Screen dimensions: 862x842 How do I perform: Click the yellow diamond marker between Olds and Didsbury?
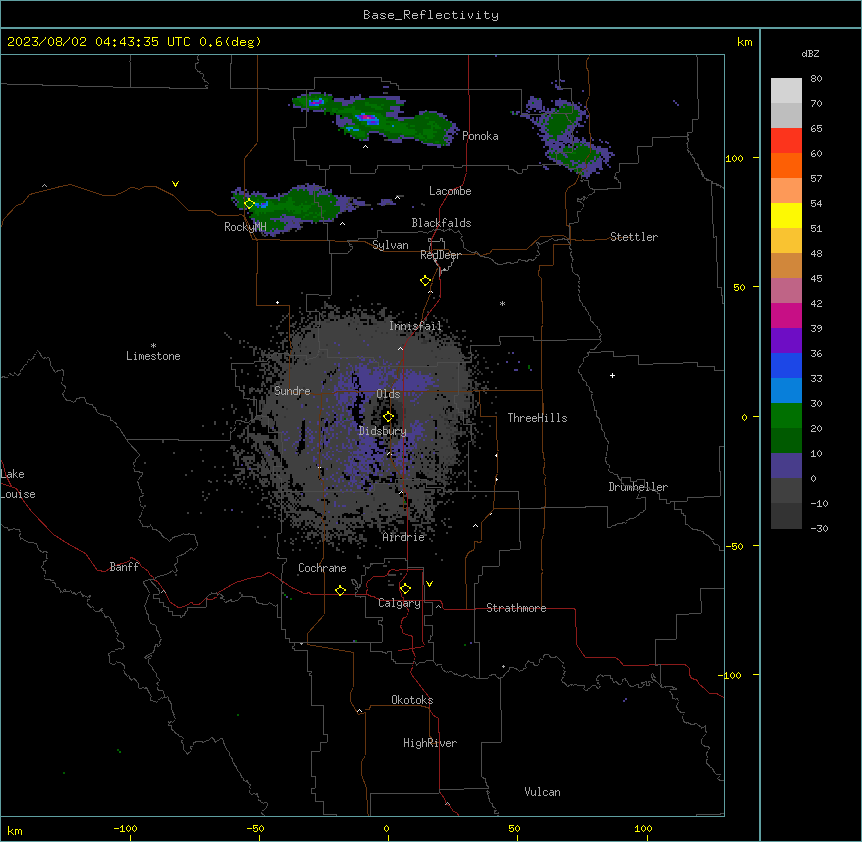[x=388, y=417]
